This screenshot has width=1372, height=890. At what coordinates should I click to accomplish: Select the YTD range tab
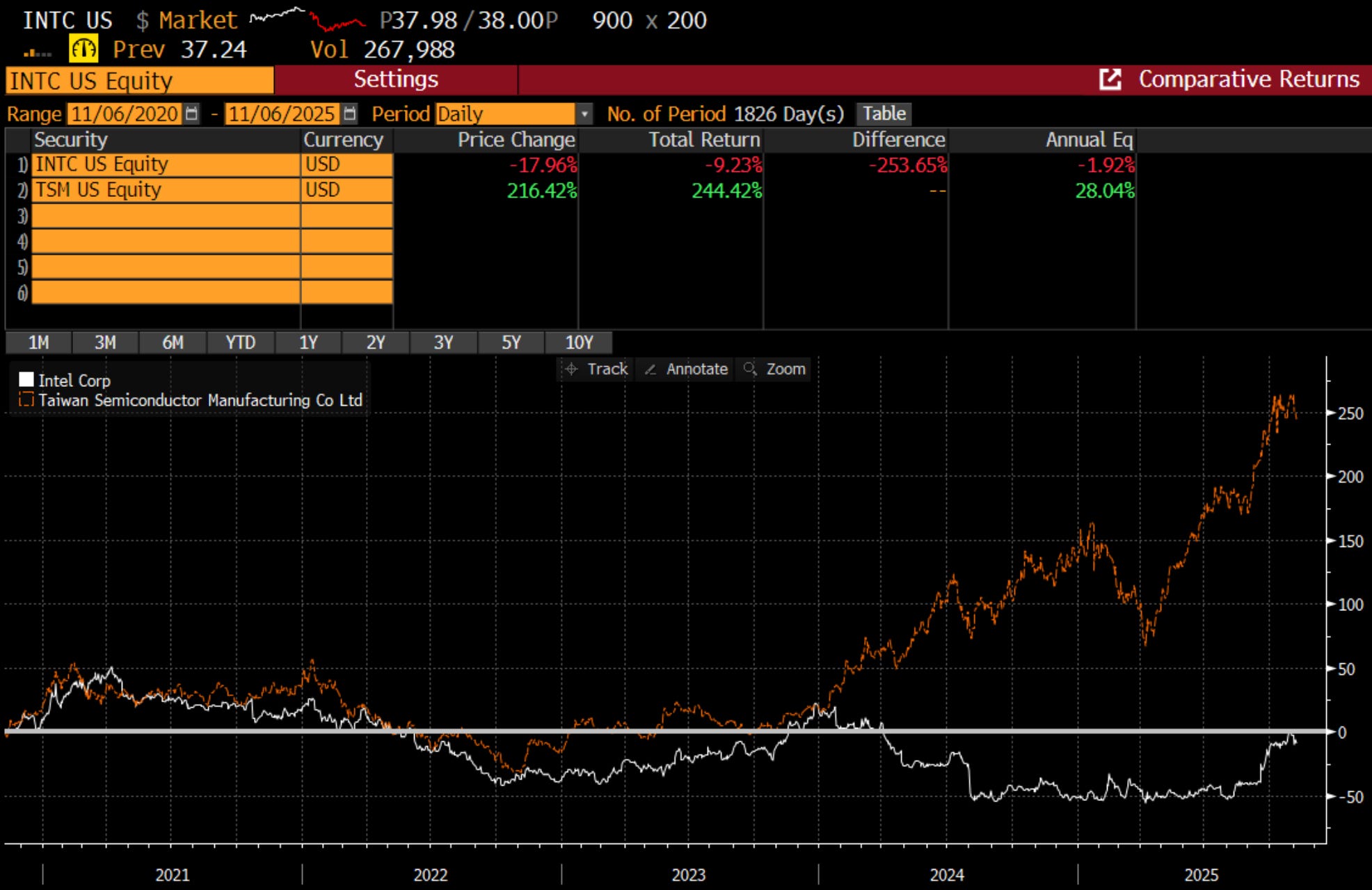click(240, 342)
